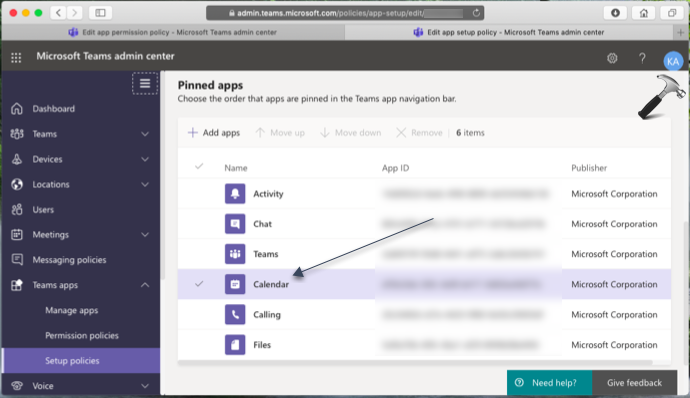Click the Safari home icon
The image size is (690, 398).
tap(643, 13)
